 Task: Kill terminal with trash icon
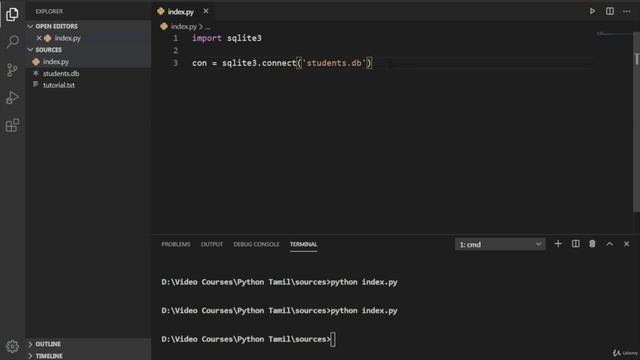(592, 244)
